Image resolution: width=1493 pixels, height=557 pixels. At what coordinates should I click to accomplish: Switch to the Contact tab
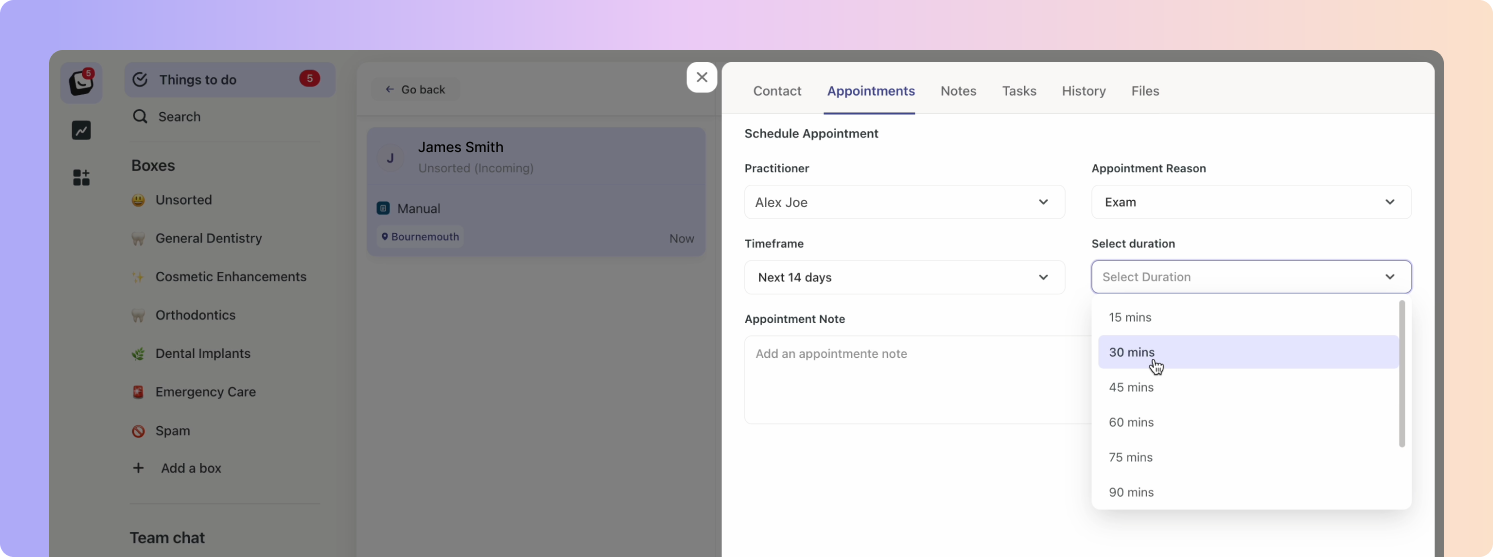click(x=777, y=91)
